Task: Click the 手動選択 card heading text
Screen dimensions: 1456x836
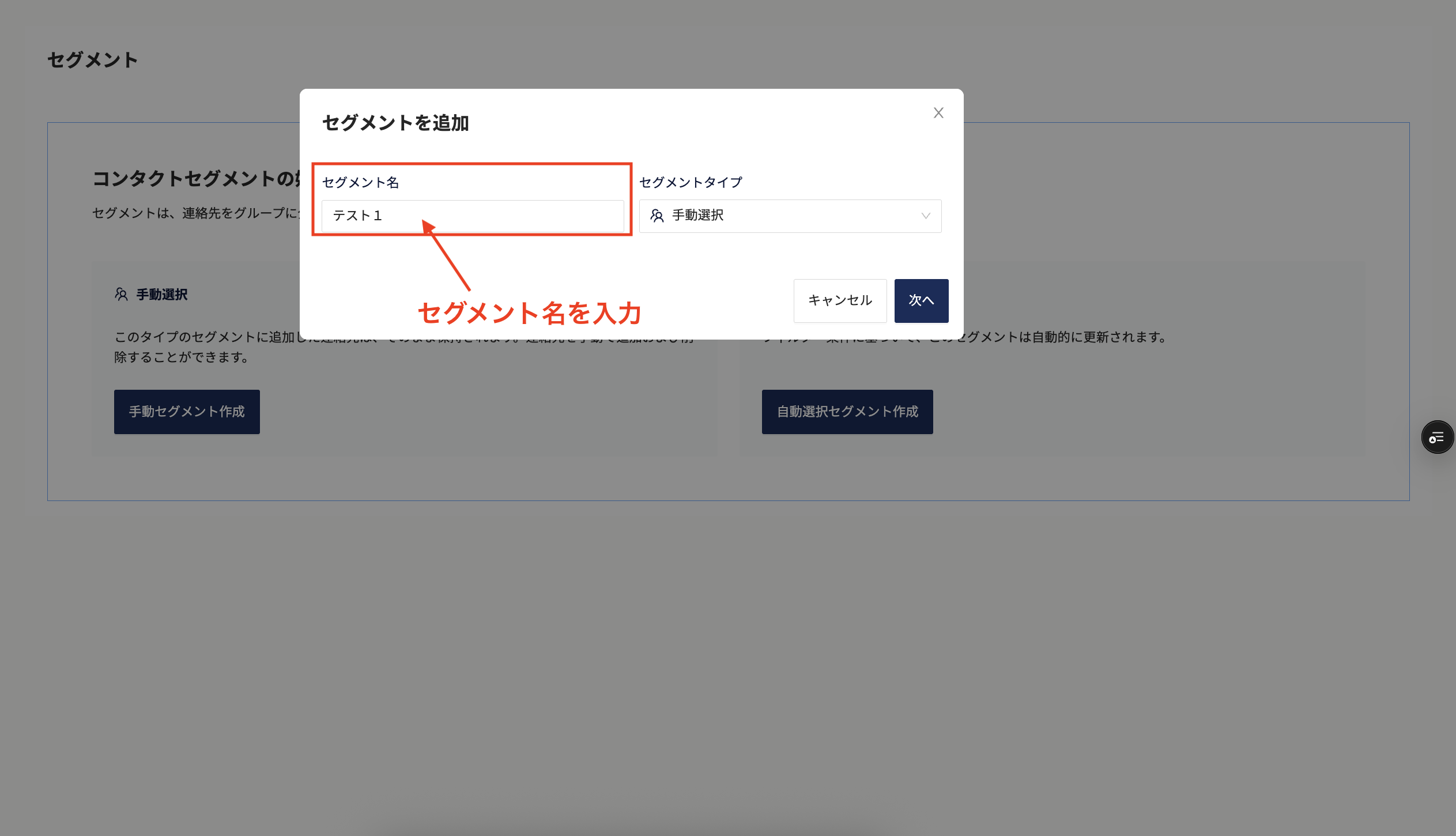Action: point(162,295)
